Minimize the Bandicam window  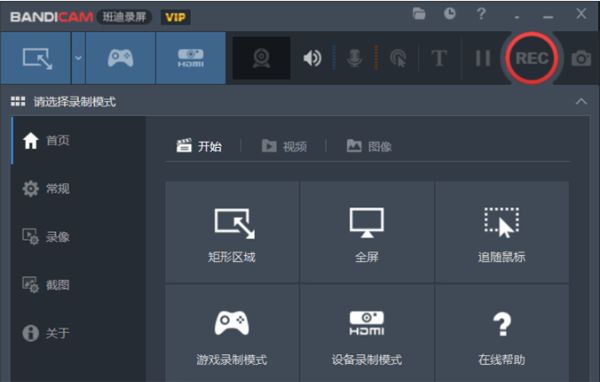pos(548,17)
